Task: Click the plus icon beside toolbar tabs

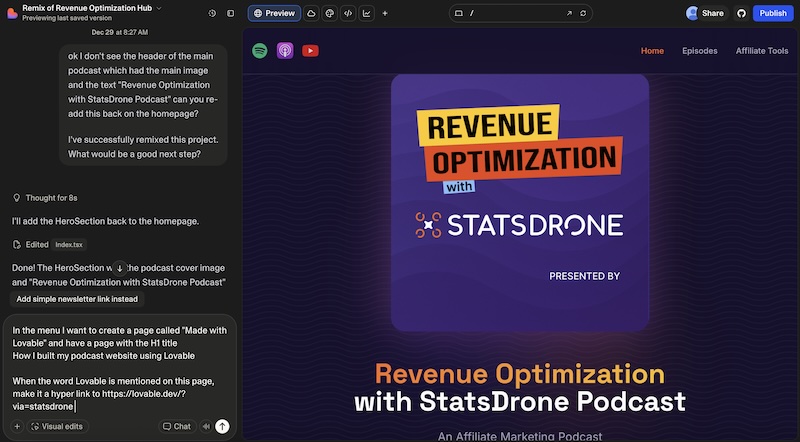Action: pos(385,13)
